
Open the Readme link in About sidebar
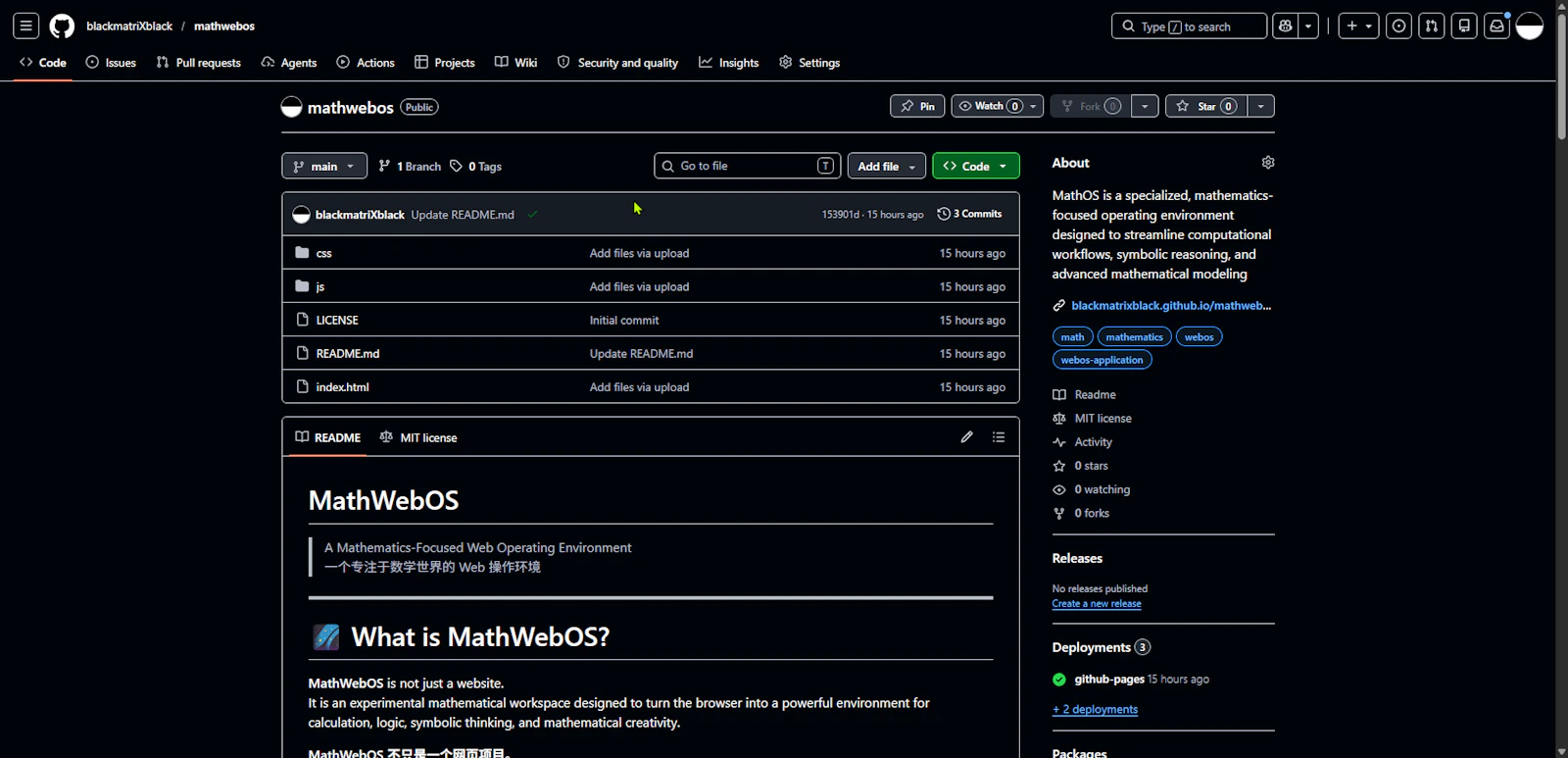[x=1085, y=395]
